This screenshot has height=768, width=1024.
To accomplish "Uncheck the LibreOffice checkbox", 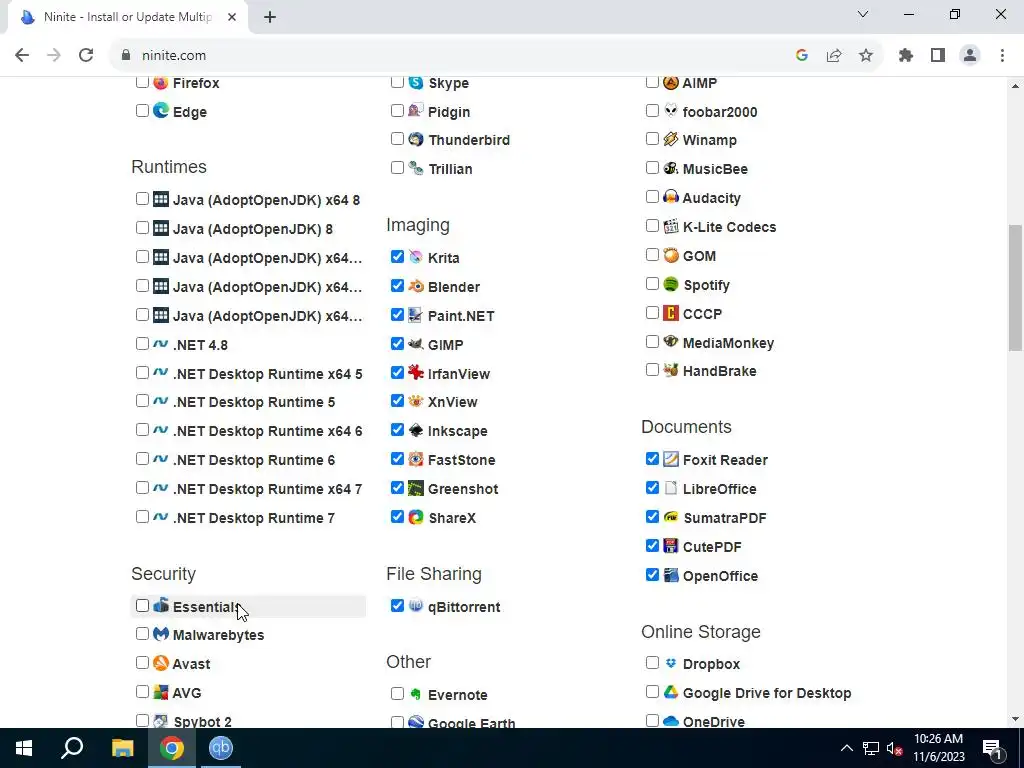I will [x=652, y=487].
